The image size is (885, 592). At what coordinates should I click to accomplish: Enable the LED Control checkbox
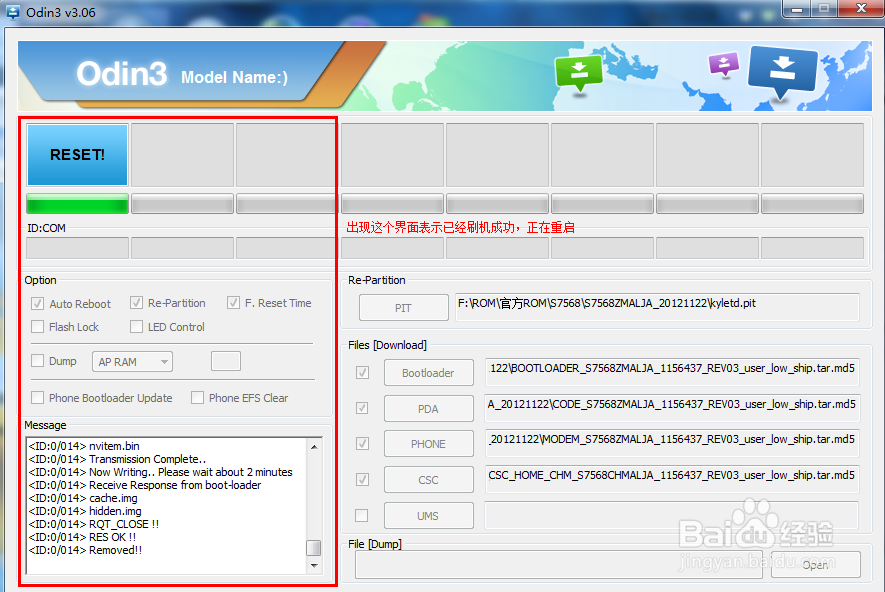[x=136, y=327]
